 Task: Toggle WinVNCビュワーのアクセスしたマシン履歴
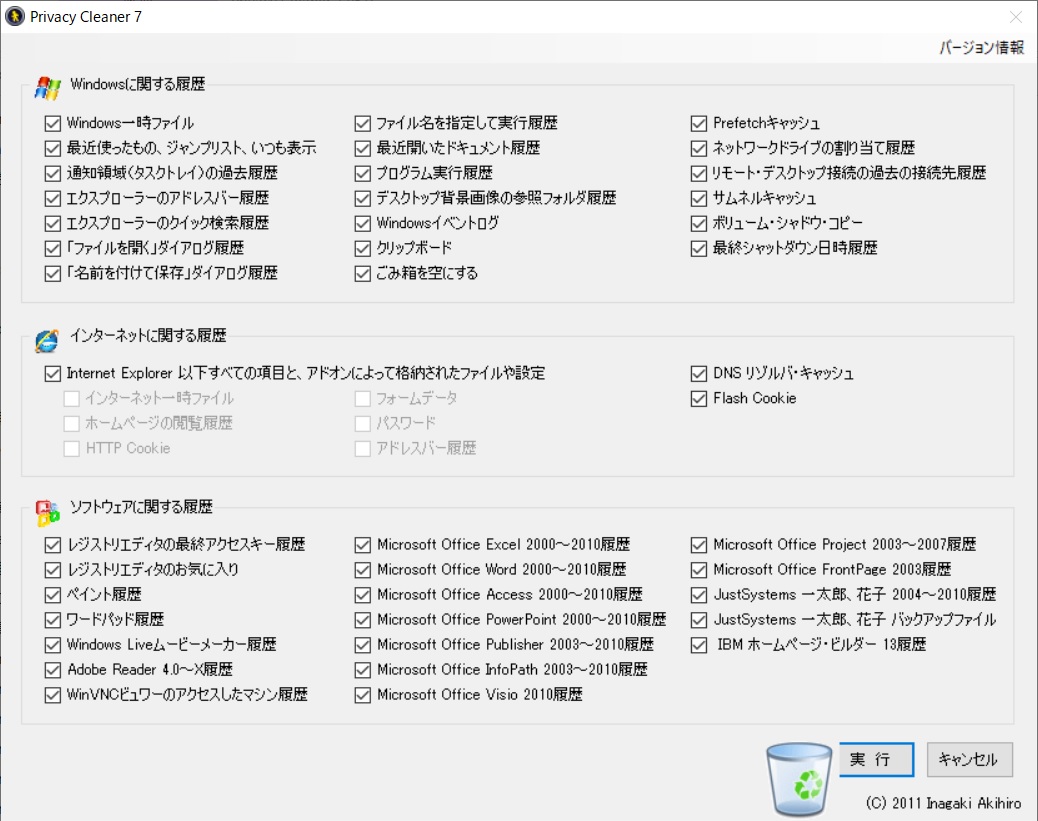click(52, 695)
